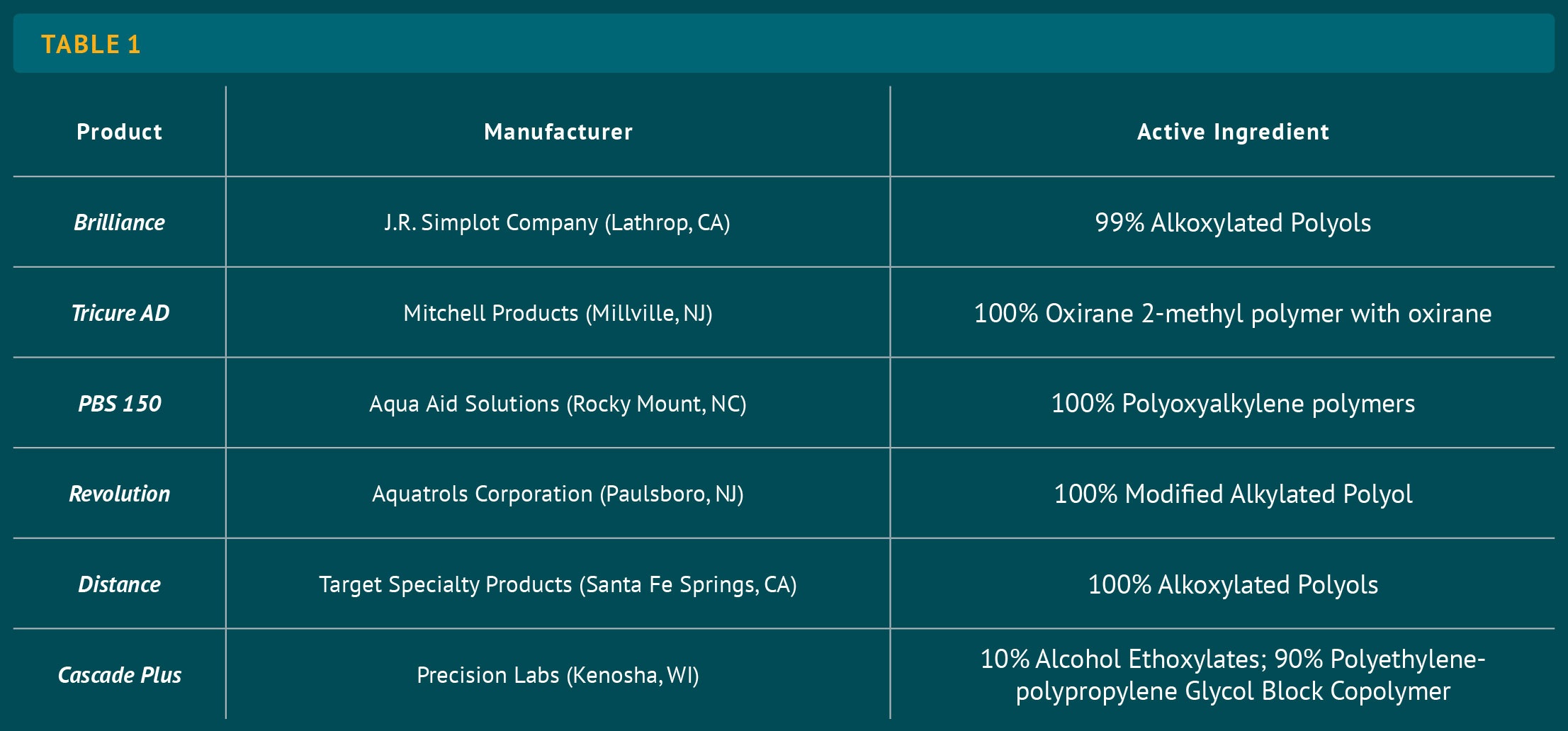
Task: Select the Distance product cell
Action: pos(120,584)
